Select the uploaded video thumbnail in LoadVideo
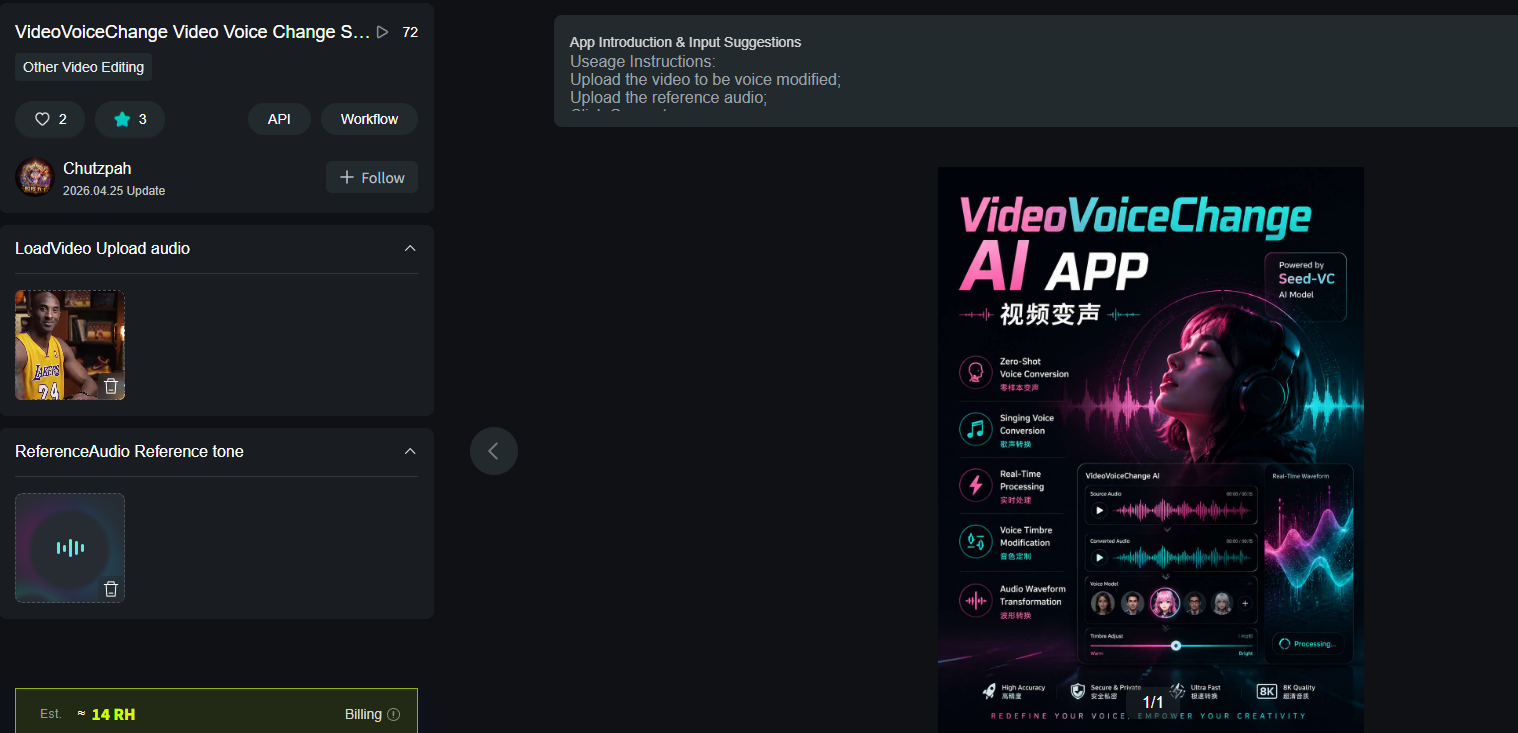Viewport: 1518px width, 733px height. coord(70,345)
